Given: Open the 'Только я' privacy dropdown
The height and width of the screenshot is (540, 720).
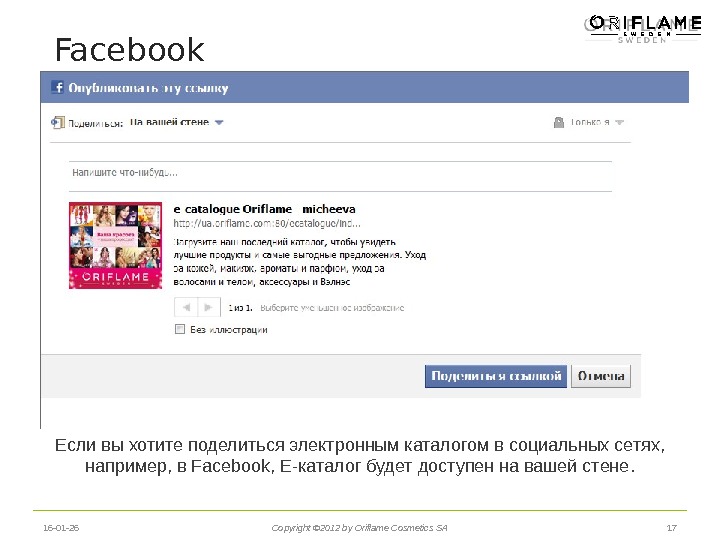Looking at the screenshot, I should click(596, 122).
